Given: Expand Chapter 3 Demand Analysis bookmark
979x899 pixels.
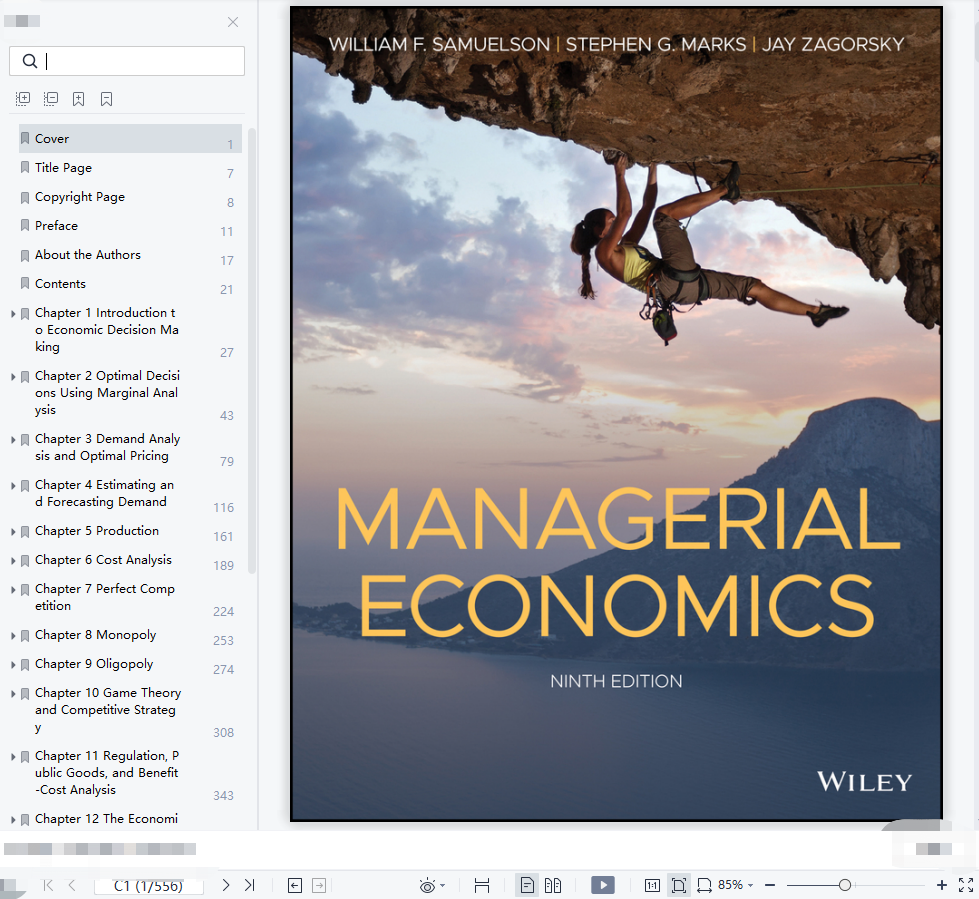Looking at the screenshot, I should [13, 440].
